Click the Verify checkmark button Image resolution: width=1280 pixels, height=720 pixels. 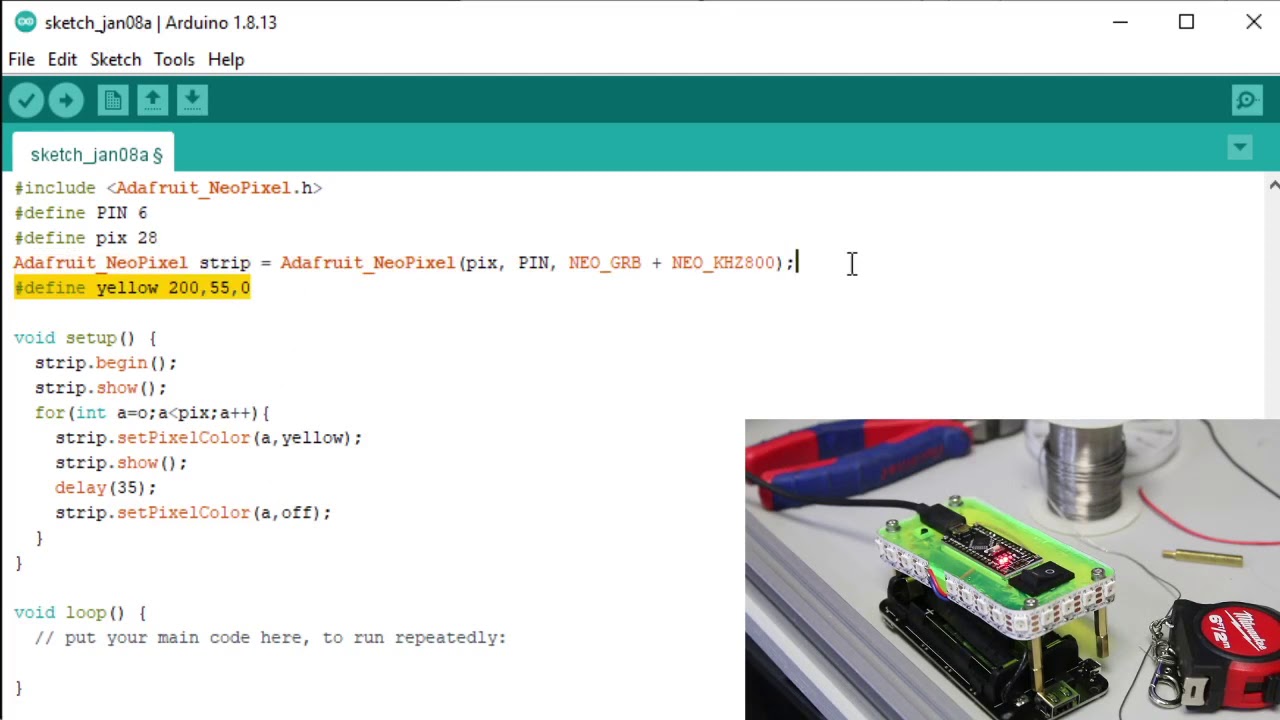coord(26,100)
